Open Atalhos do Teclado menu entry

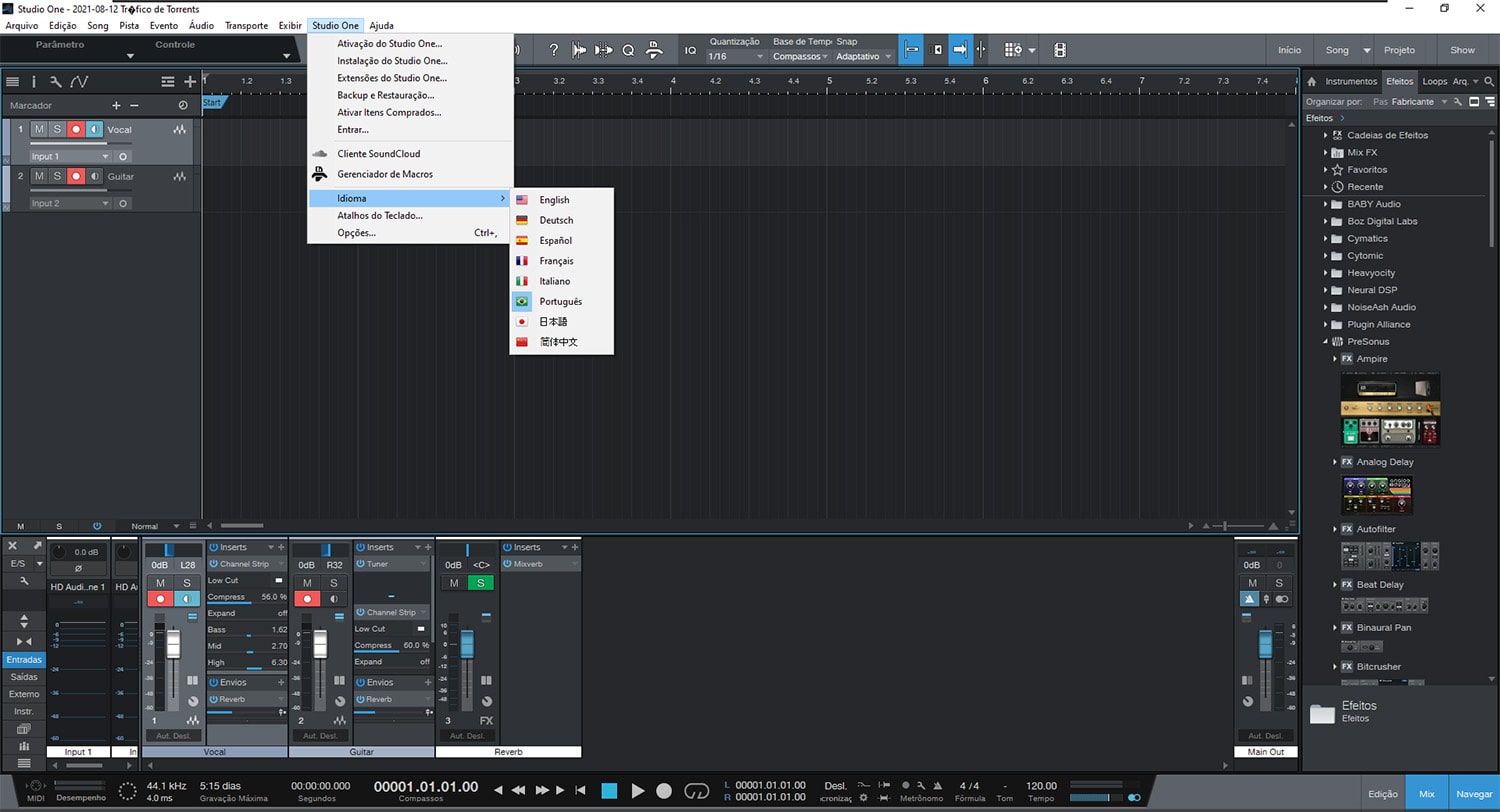click(x=410, y=215)
